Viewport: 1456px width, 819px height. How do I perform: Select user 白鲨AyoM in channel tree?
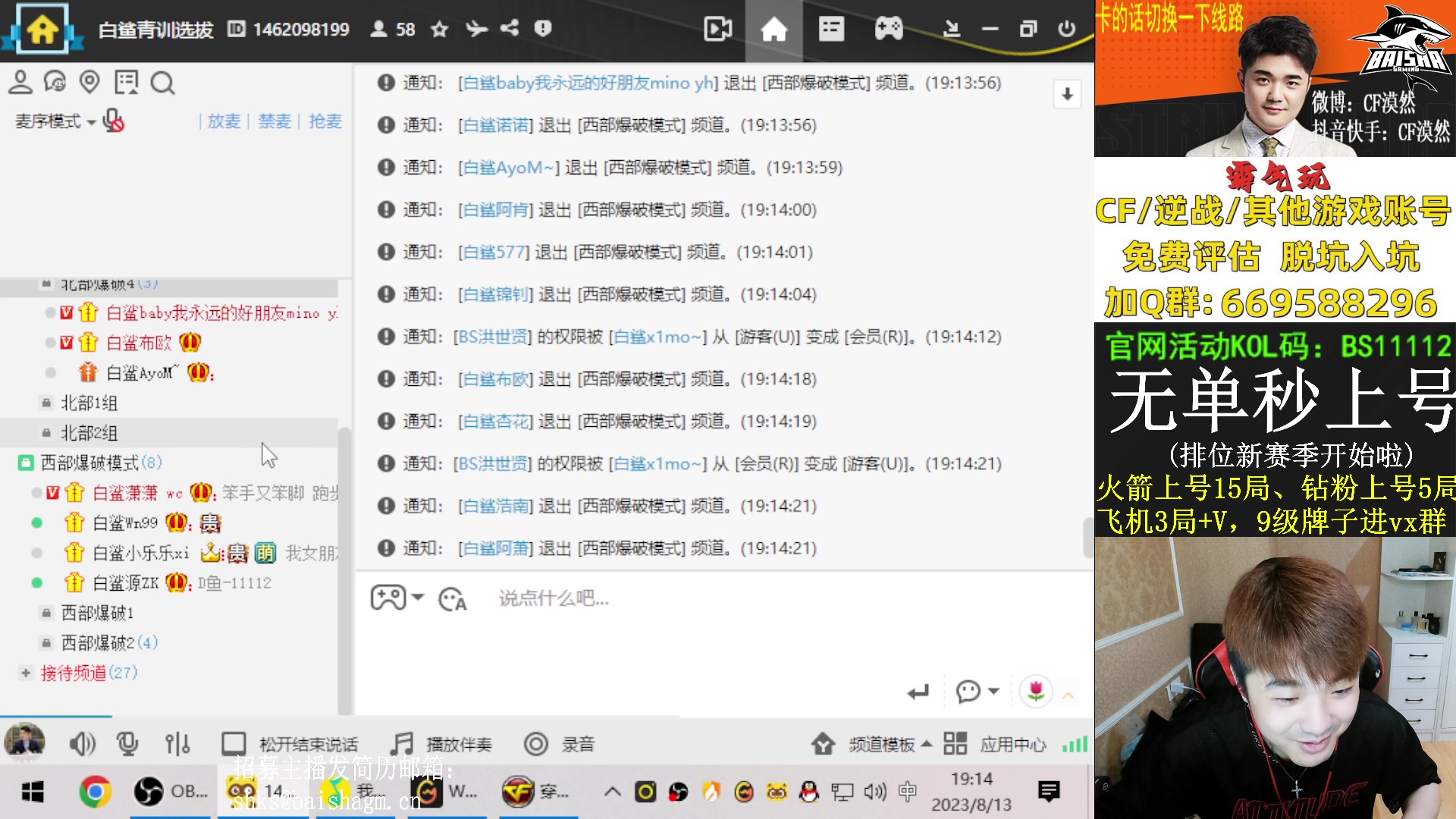click(x=141, y=373)
